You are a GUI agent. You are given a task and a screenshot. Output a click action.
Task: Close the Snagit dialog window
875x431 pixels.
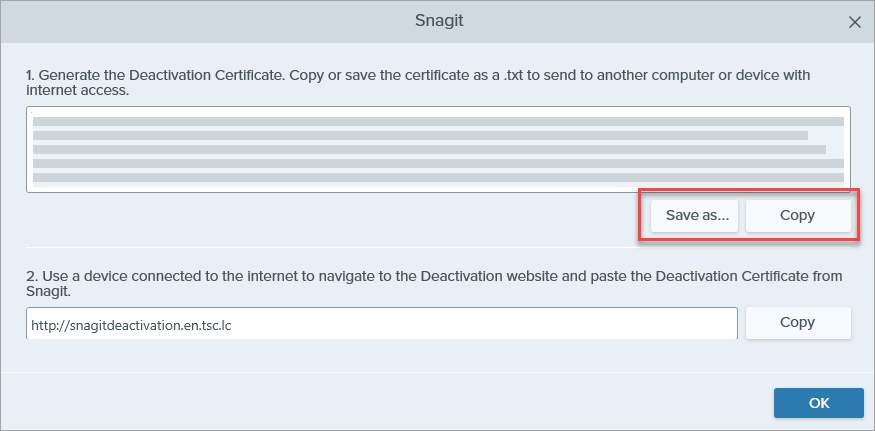pyautogui.click(x=854, y=22)
